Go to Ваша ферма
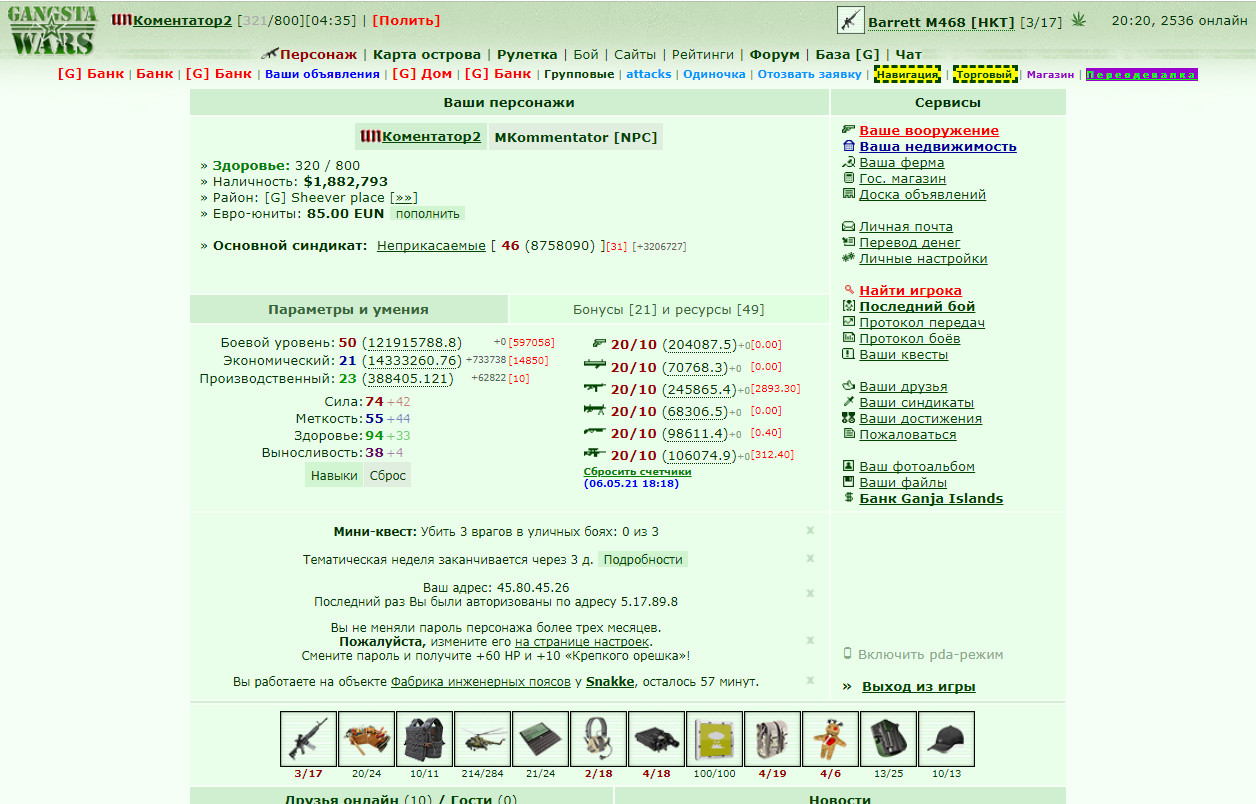 pos(901,163)
